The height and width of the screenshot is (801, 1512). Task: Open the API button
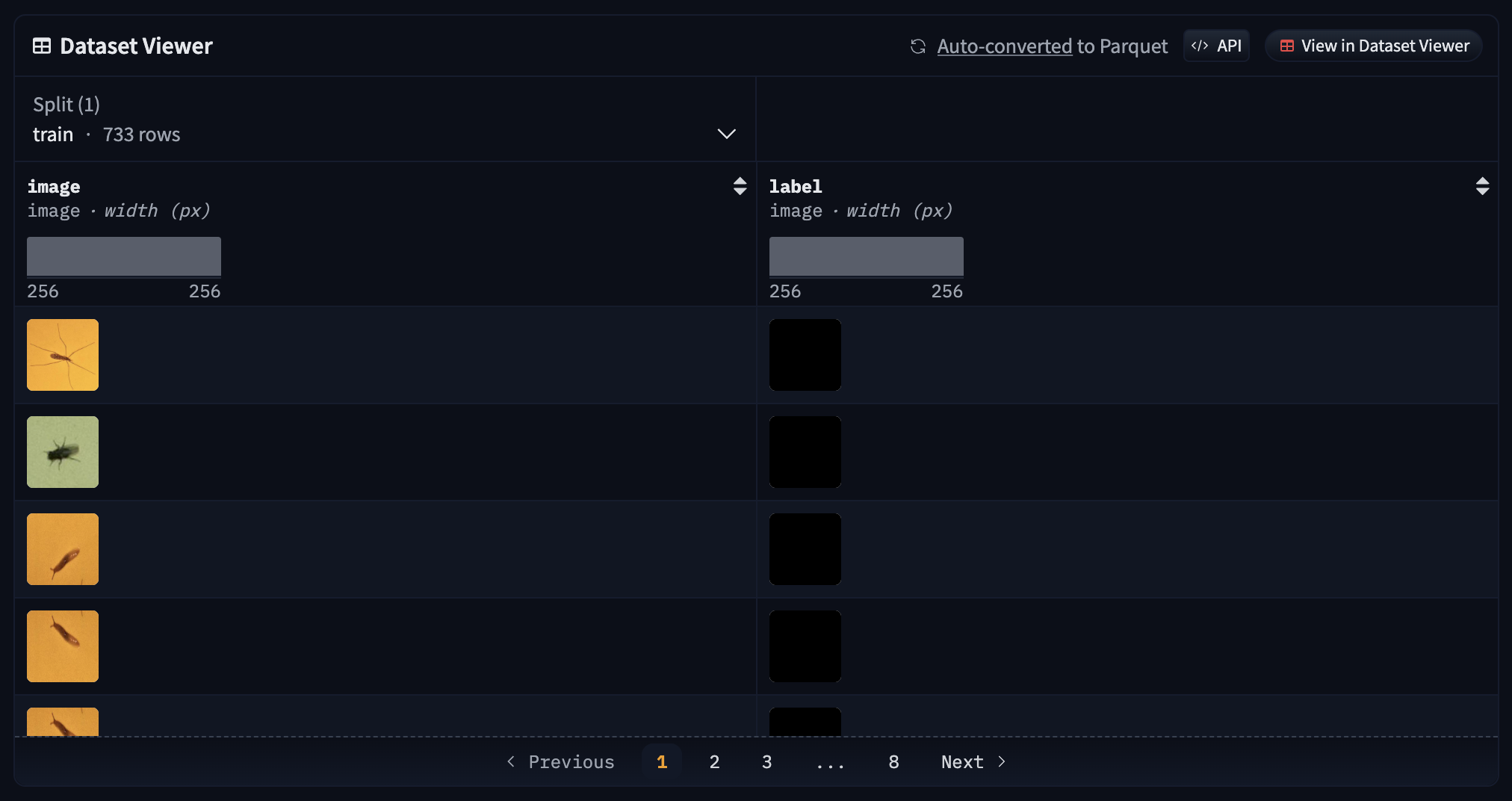[1216, 46]
